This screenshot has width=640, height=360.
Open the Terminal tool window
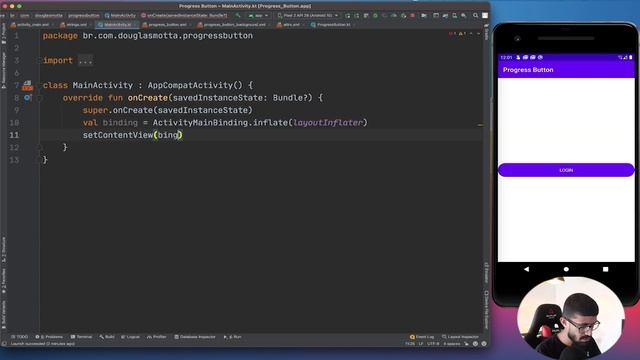click(81, 337)
